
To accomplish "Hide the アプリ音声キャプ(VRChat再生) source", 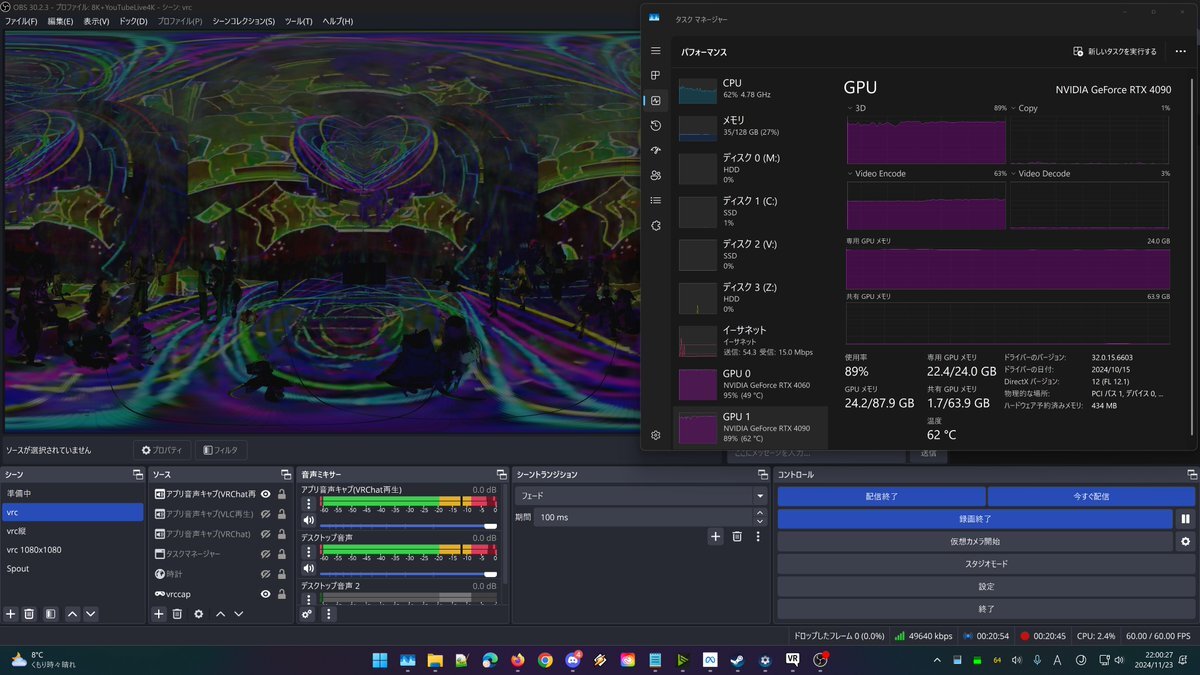I will point(266,494).
